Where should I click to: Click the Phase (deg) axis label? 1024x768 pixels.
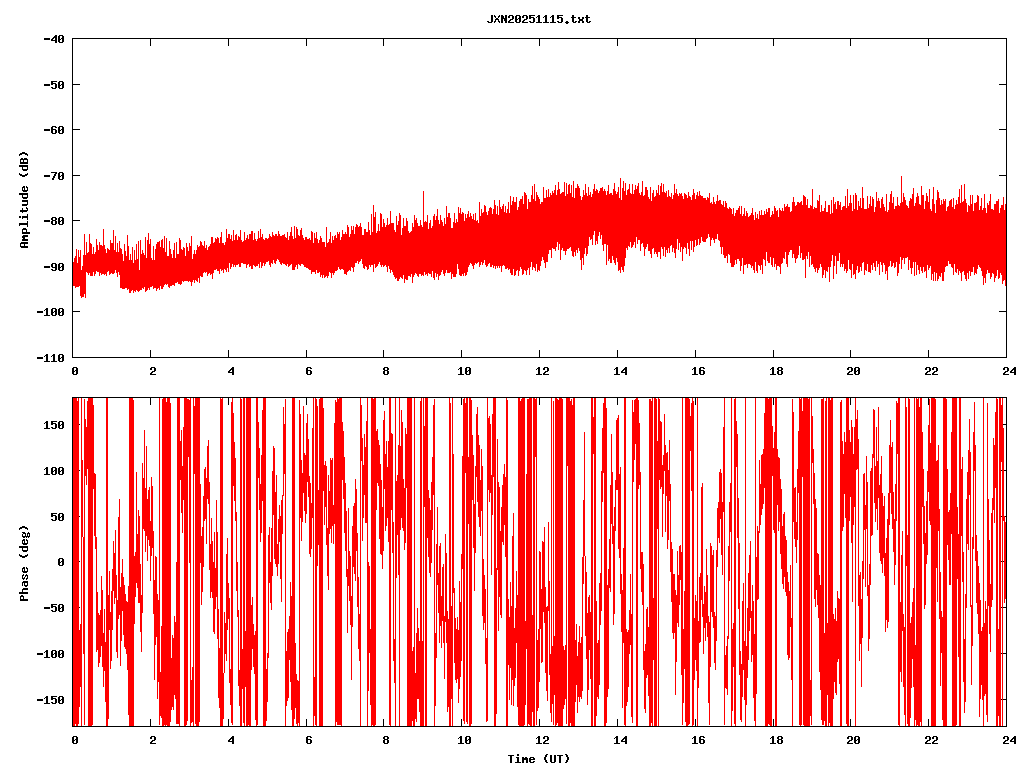pos(24,562)
